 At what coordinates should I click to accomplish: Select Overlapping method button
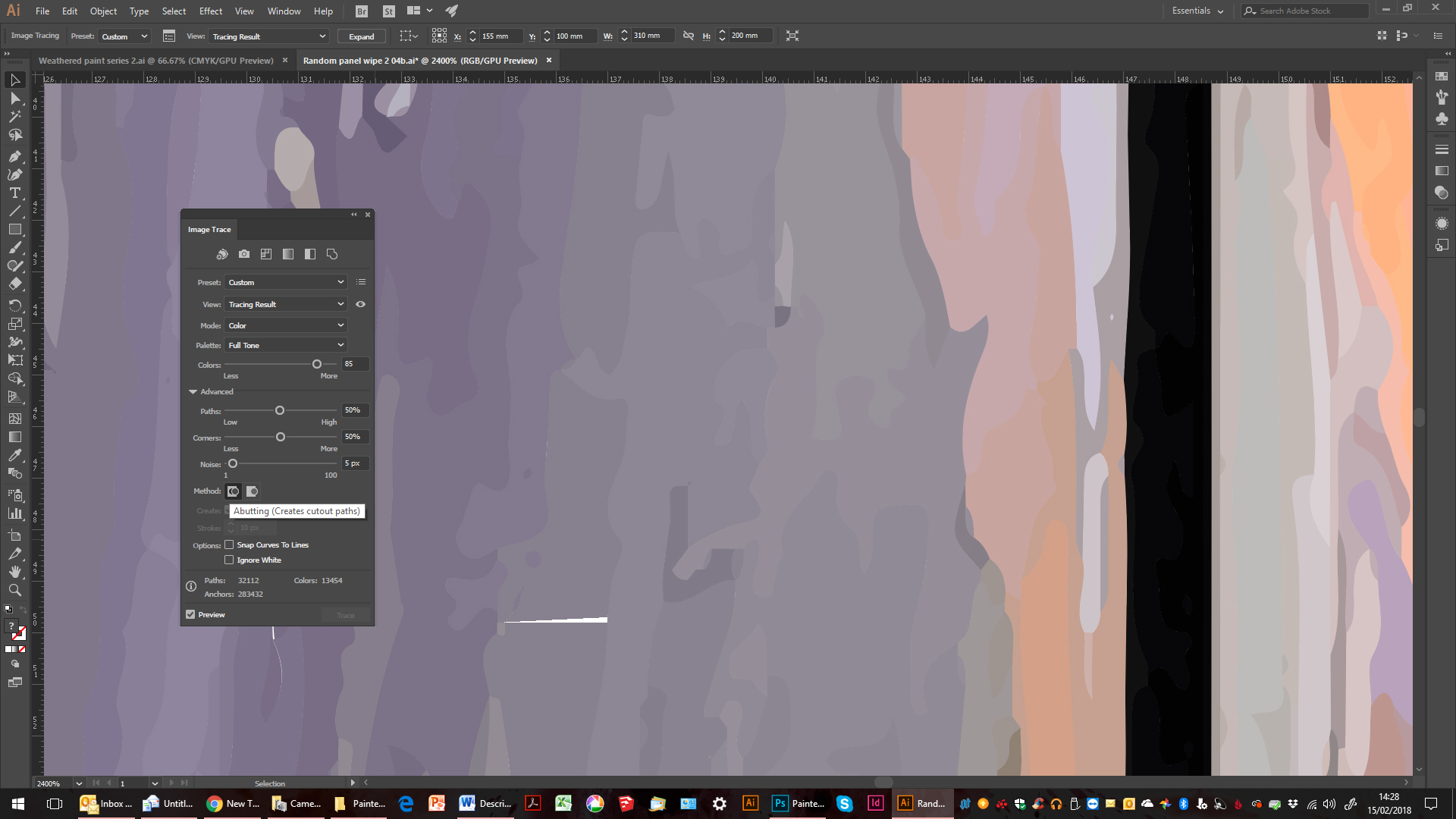tap(253, 491)
